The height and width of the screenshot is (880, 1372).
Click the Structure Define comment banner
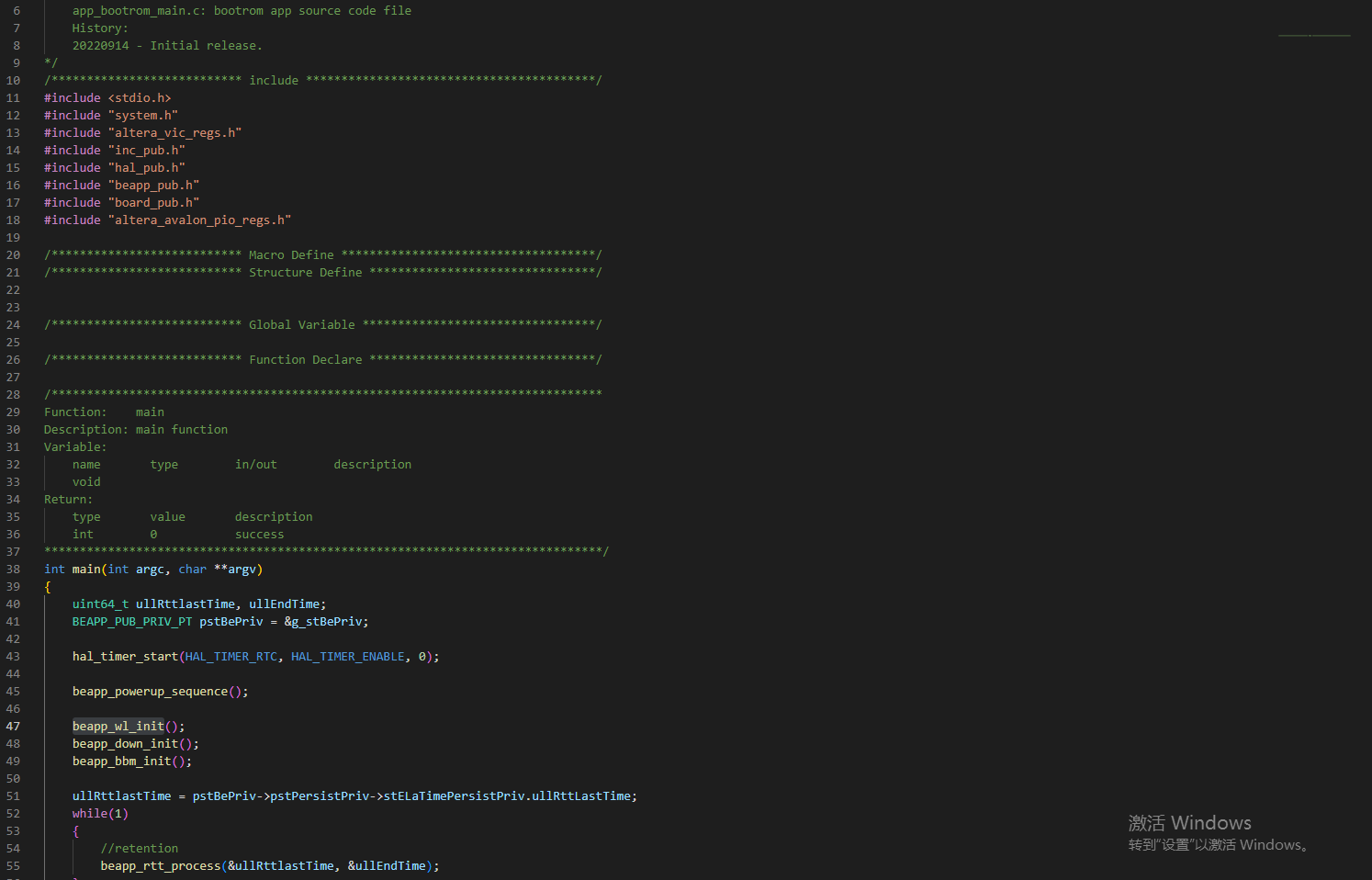pyautogui.click(x=323, y=273)
